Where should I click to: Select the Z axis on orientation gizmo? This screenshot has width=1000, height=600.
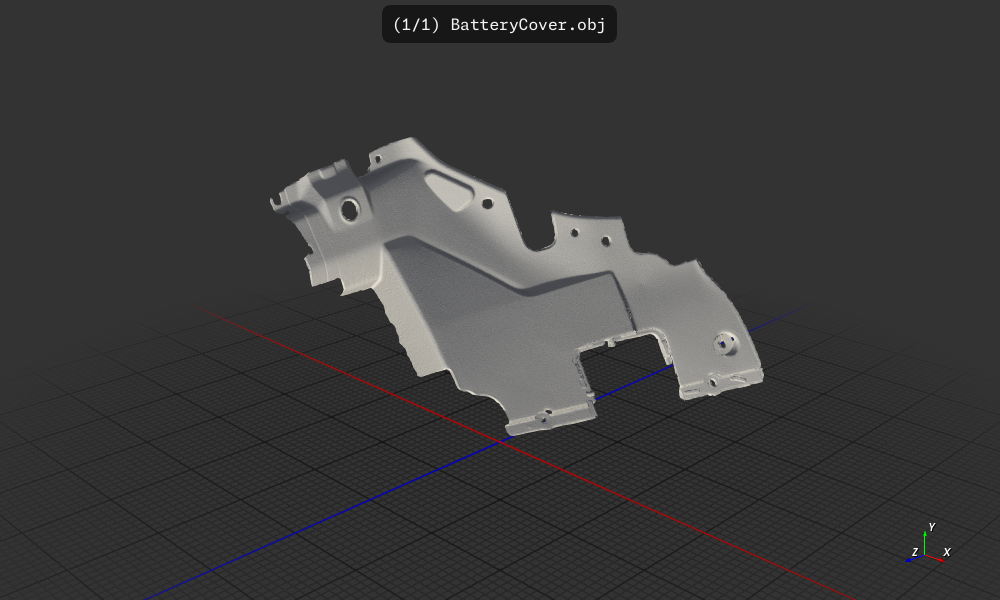point(914,552)
